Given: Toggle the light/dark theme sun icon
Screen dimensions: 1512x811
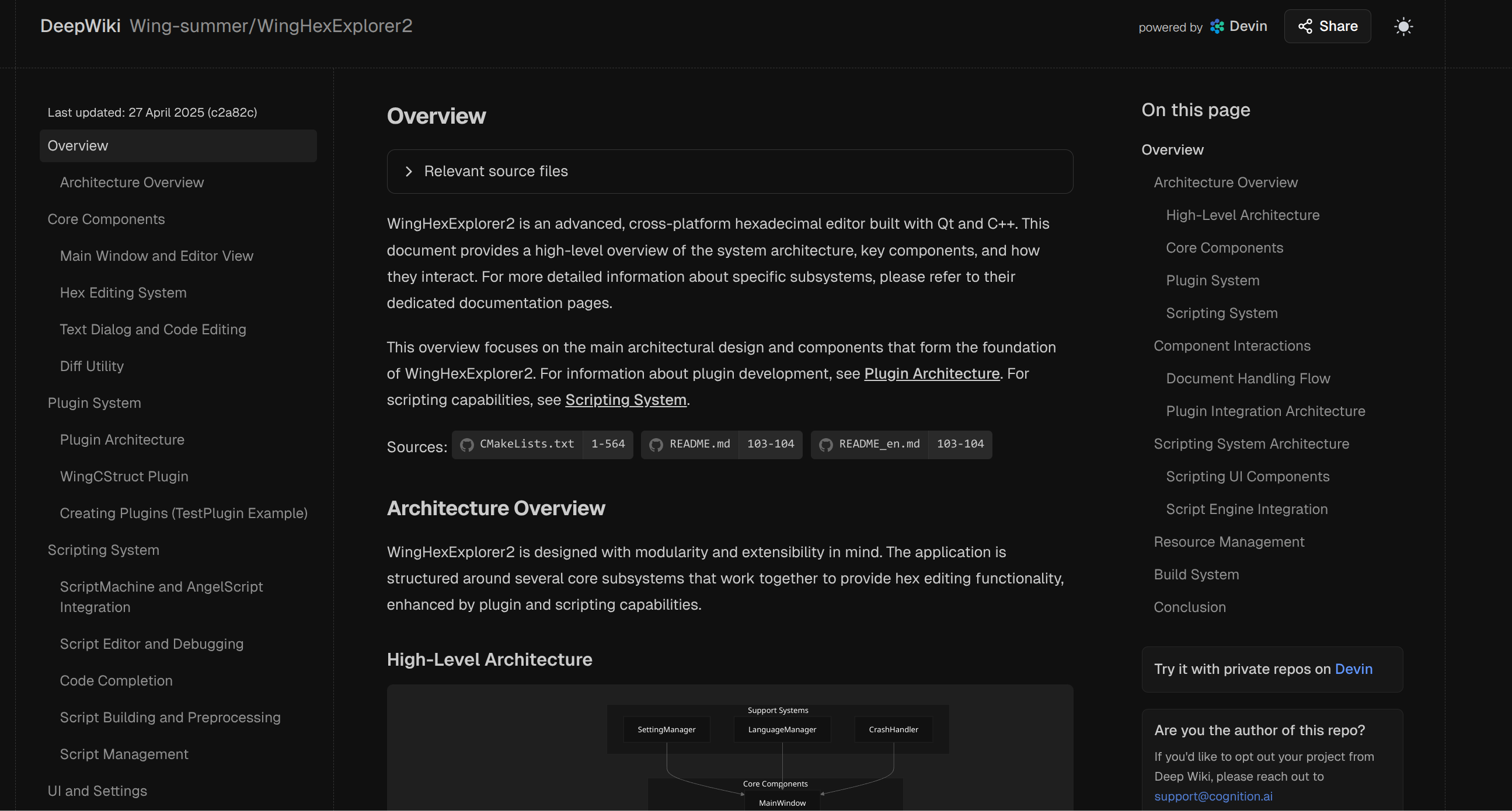Looking at the screenshot, I should 1403,26.
